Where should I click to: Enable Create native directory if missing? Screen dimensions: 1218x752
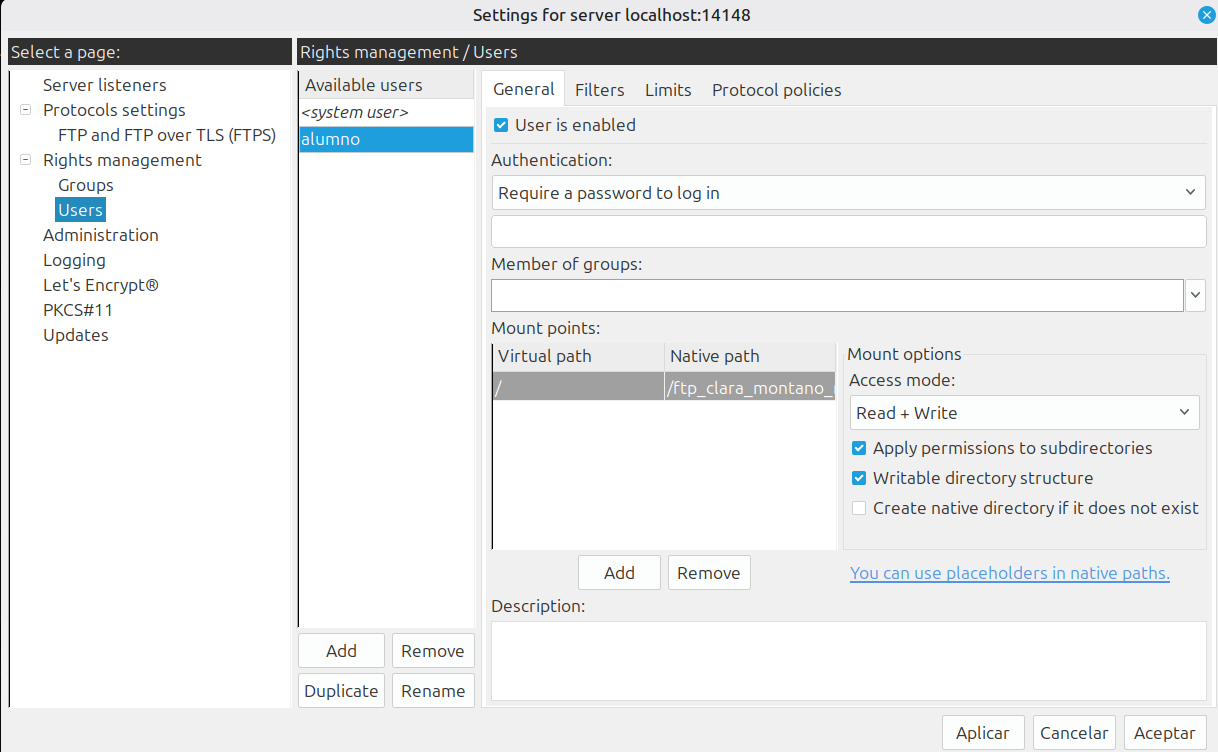tap(859, 508)
